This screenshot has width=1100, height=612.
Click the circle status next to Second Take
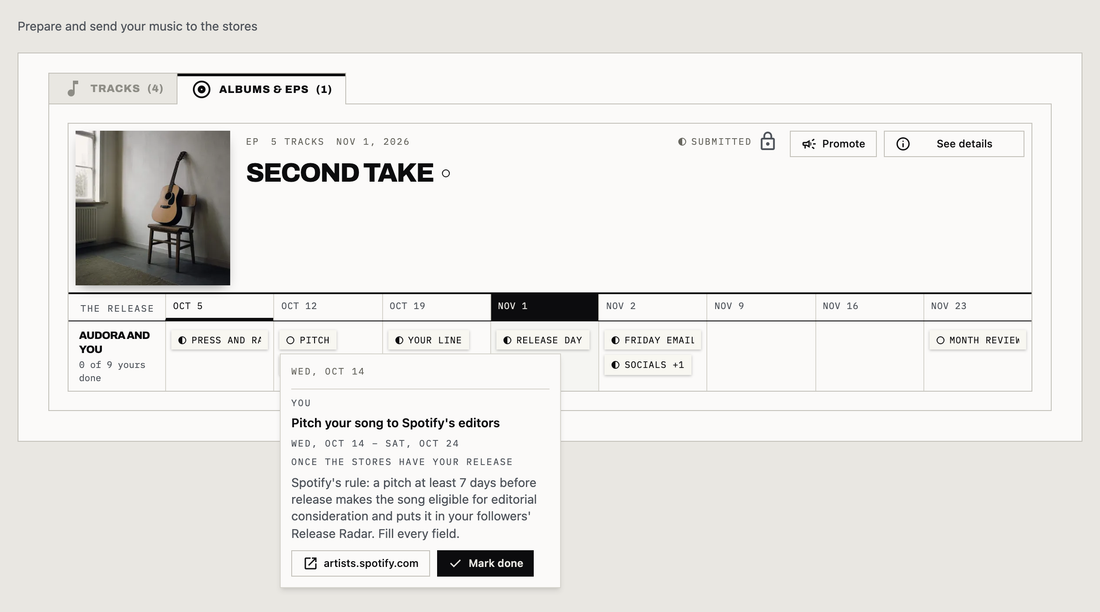(445, 173)
